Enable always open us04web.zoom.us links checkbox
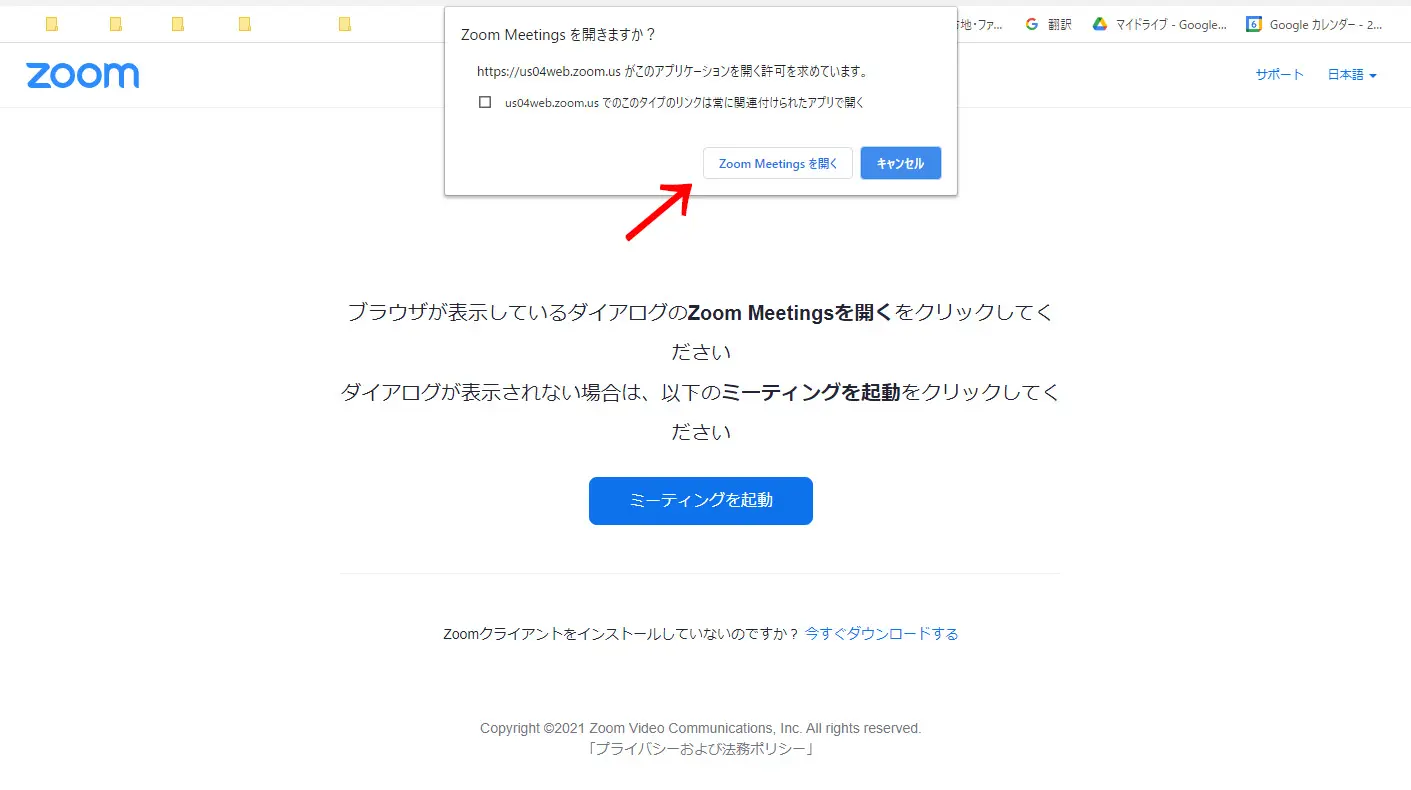 pos(485,102)
